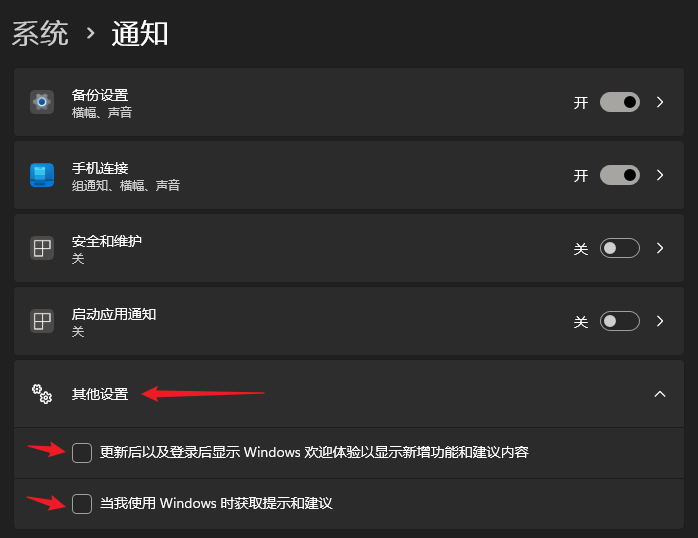Collapse the 其他设置 section
698x538 pixels.
pos(660,394)
